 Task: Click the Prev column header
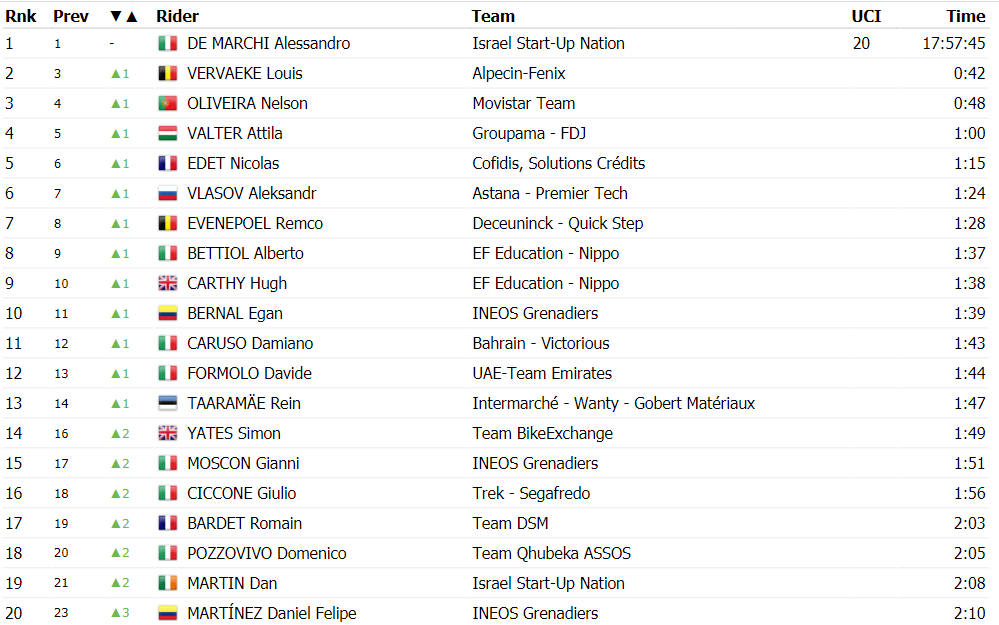(71, 17)
